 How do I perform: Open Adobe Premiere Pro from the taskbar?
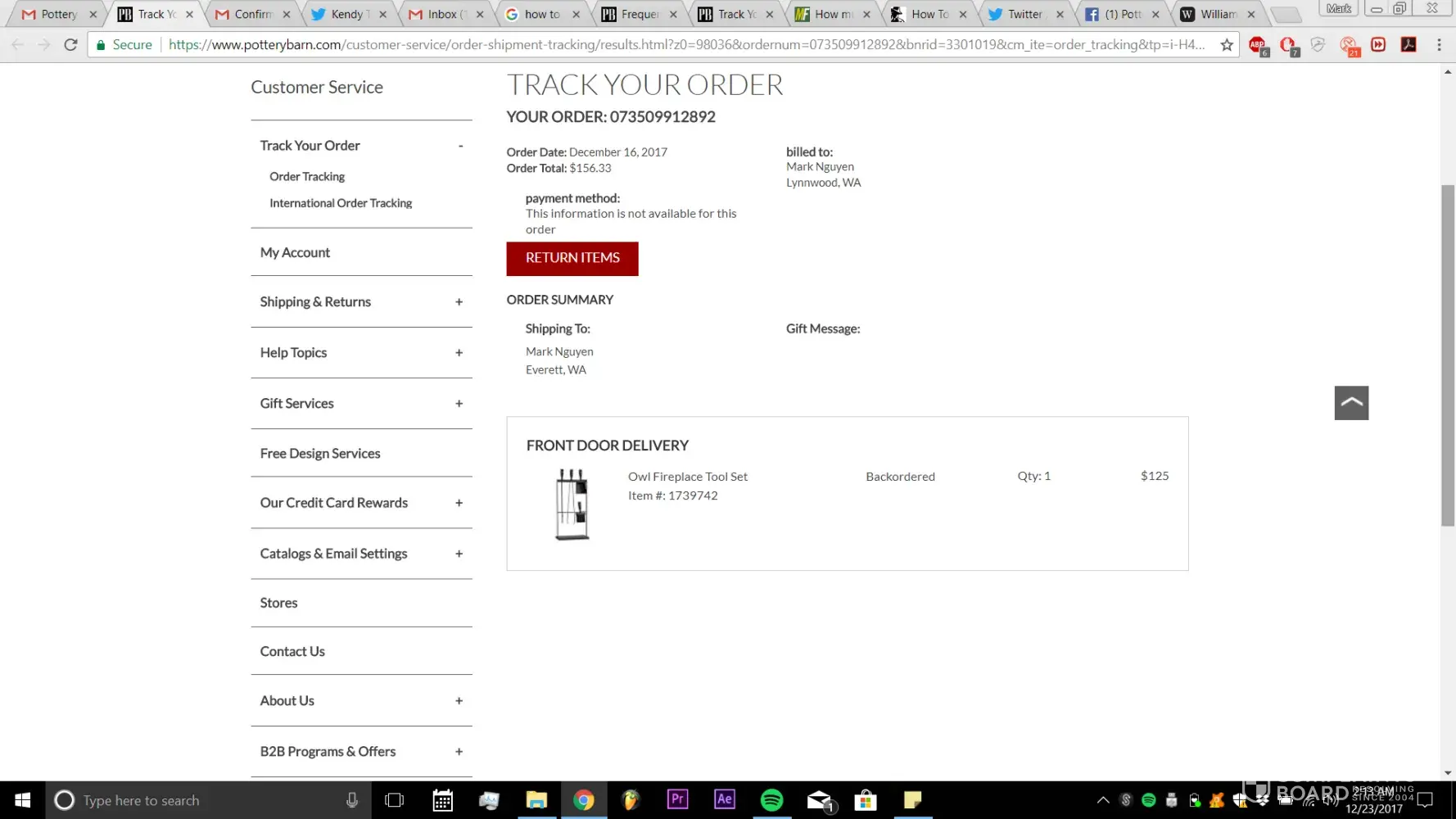pos(677,800)
